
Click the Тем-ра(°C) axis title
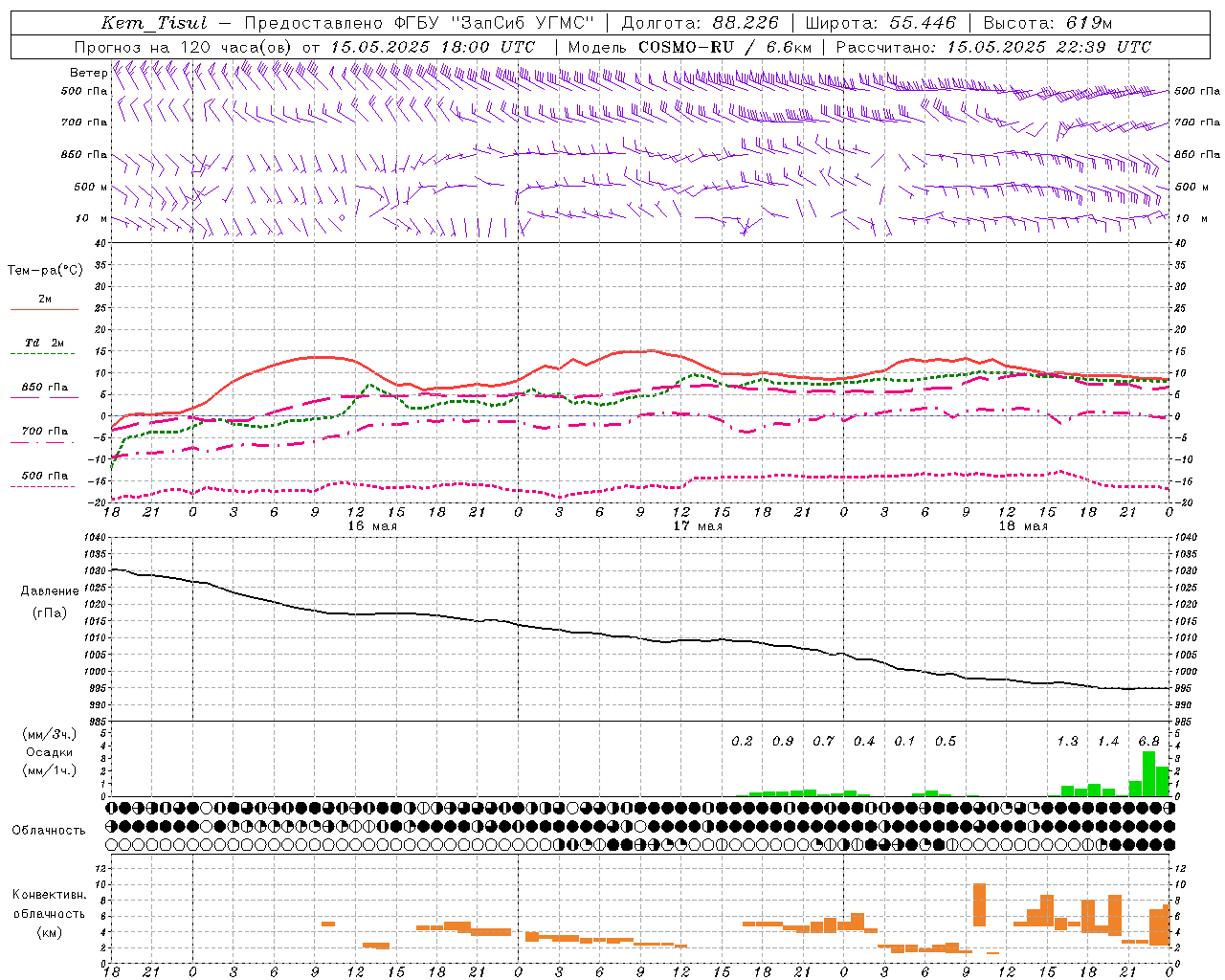point(45,271)
